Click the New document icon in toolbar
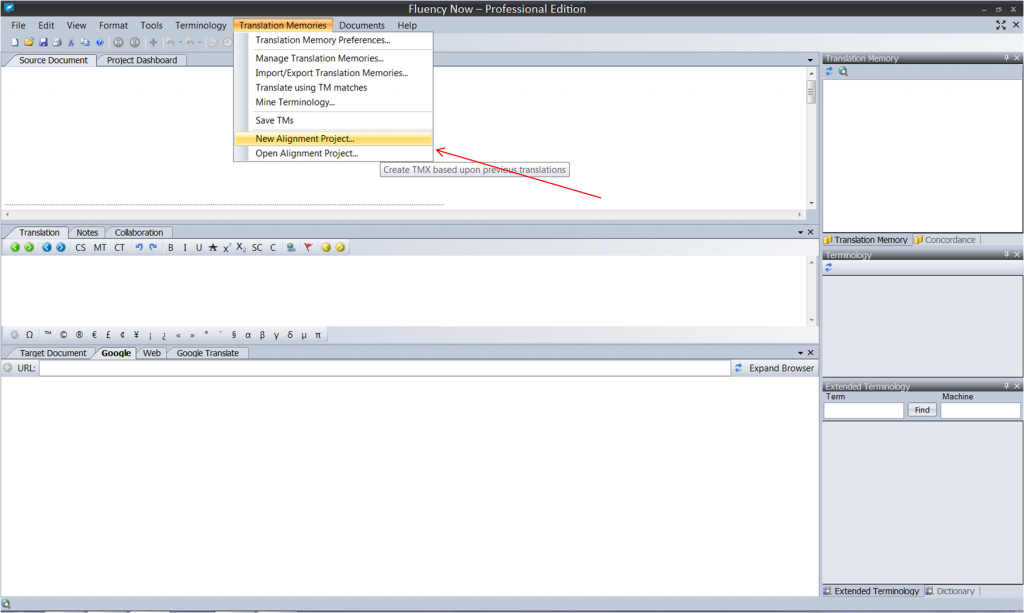This screenshot has width=1024, height=613. (x=14, y=42)
